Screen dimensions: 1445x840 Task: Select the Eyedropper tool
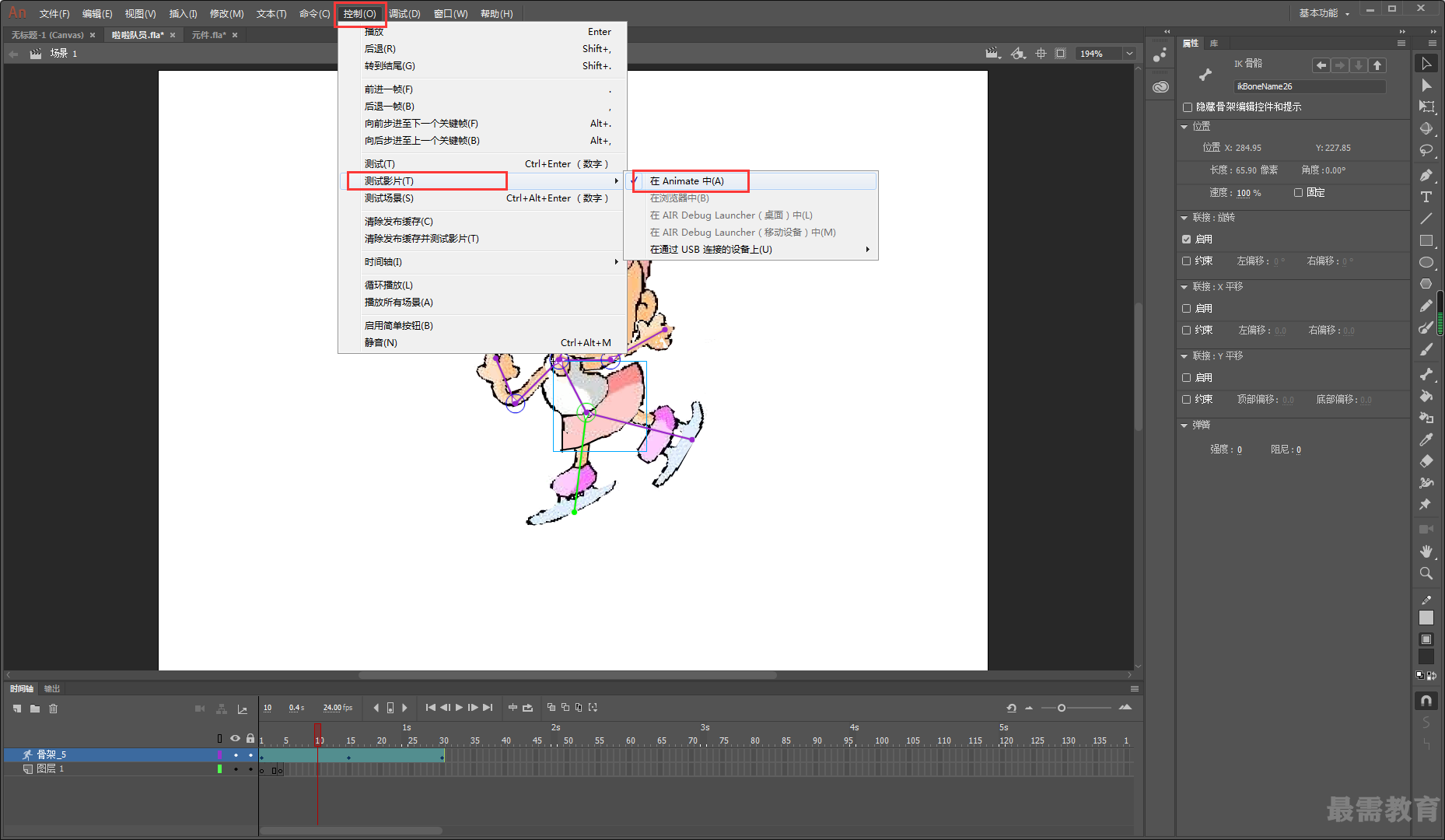pyautogui.click(x=1426, y=439)
